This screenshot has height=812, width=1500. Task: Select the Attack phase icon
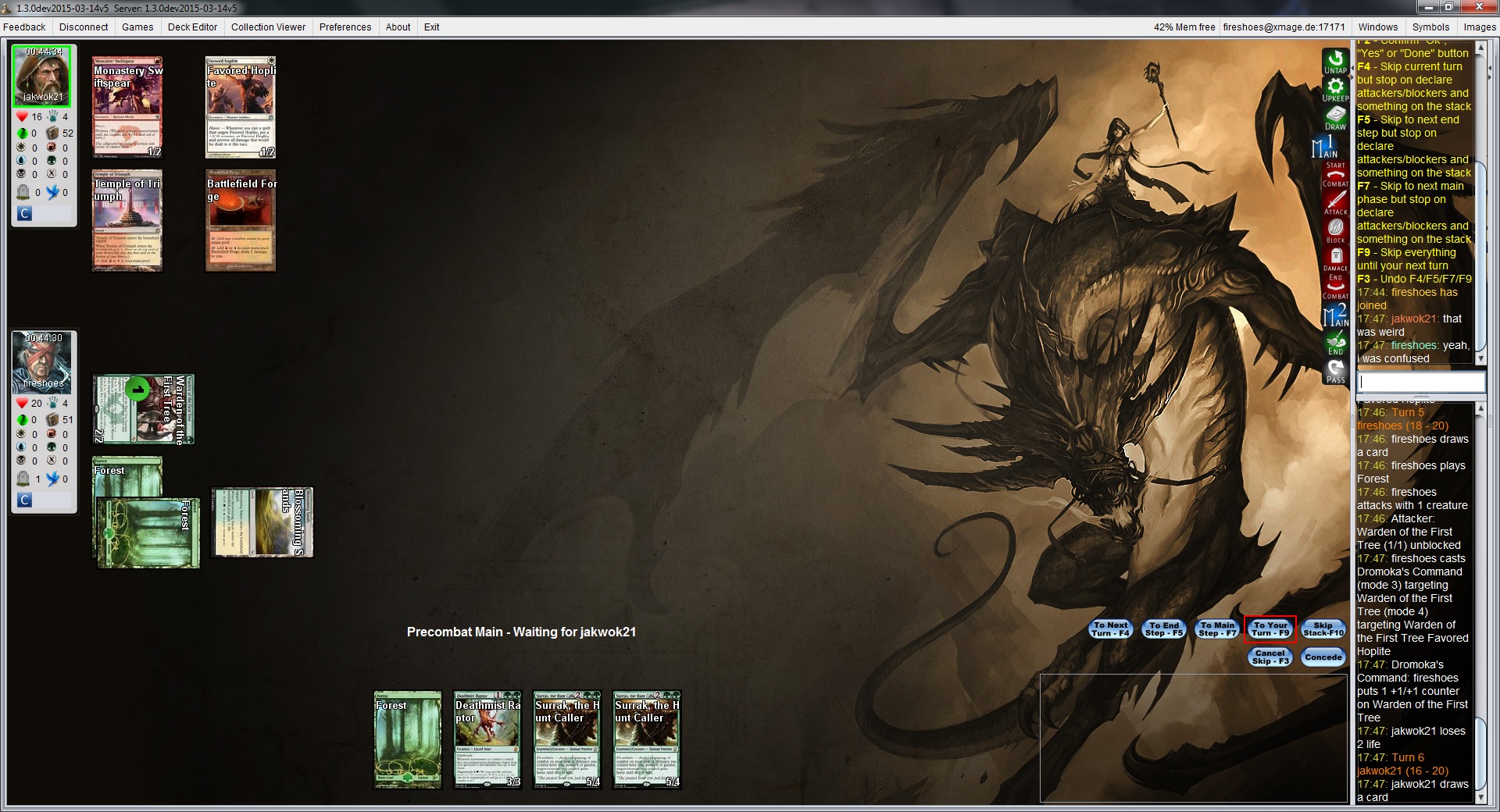pos(1335,202)
